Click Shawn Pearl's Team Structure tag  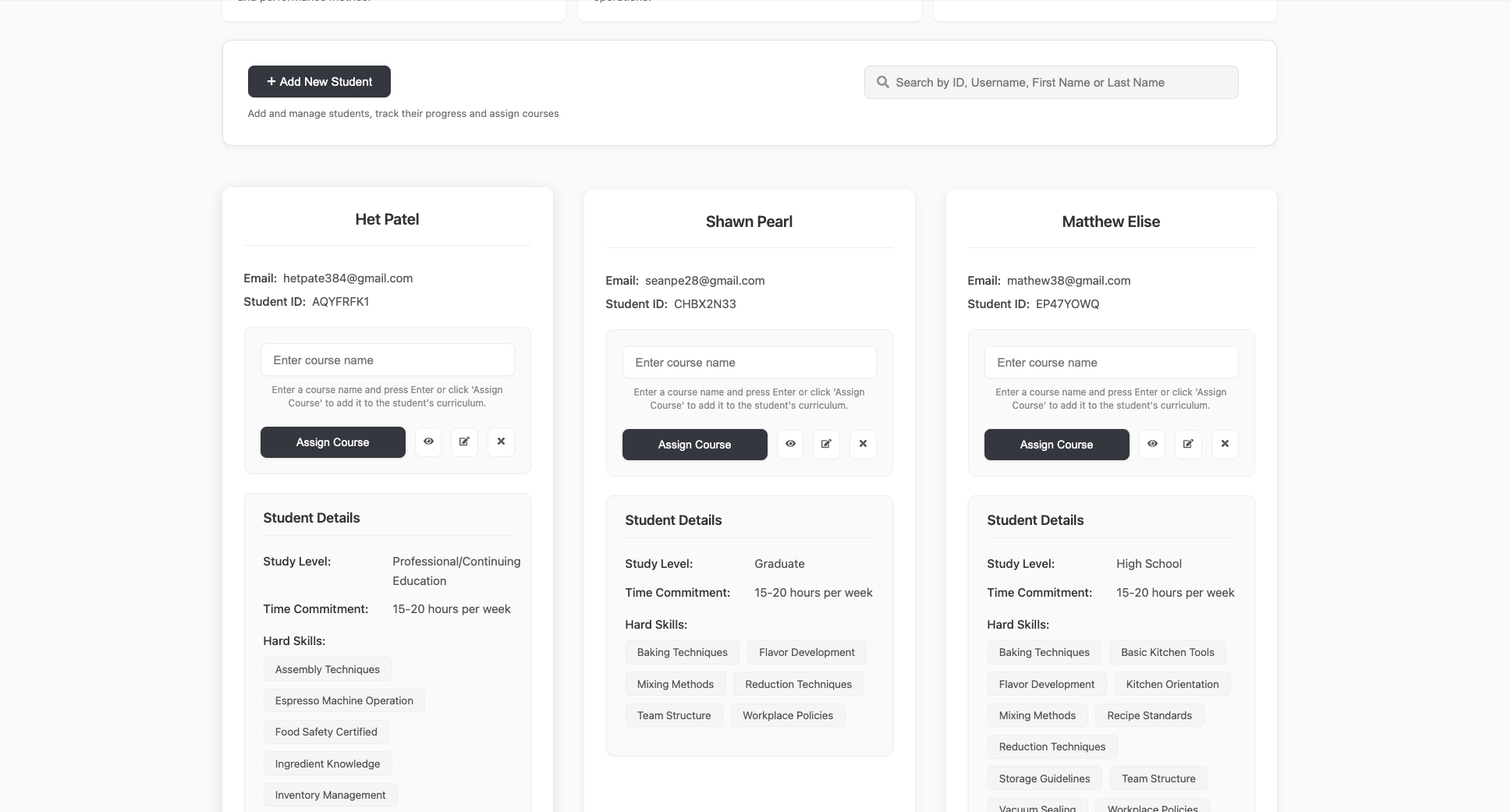click(x=674, y=715)
